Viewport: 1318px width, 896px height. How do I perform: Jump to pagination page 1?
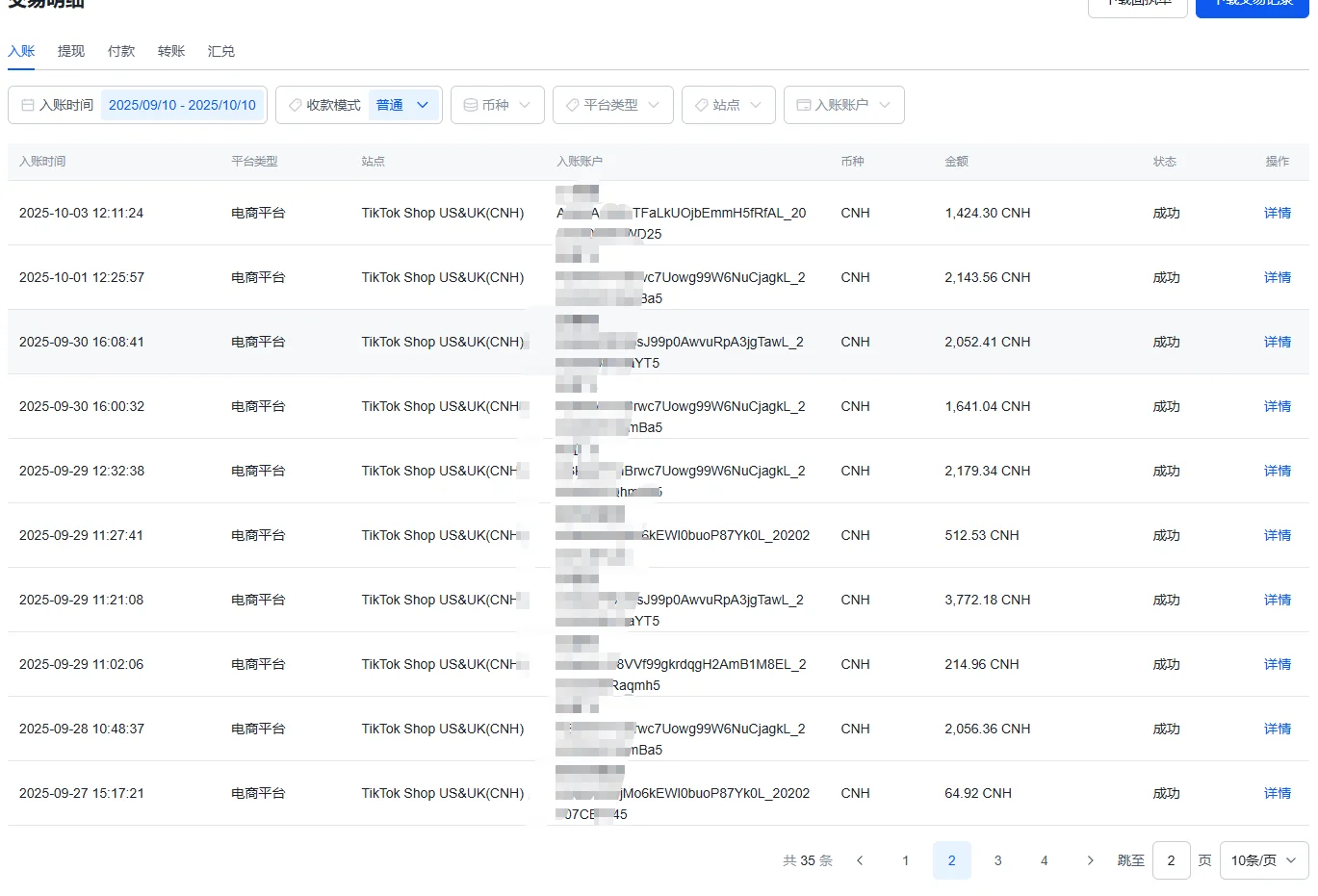tap(906, 860)
